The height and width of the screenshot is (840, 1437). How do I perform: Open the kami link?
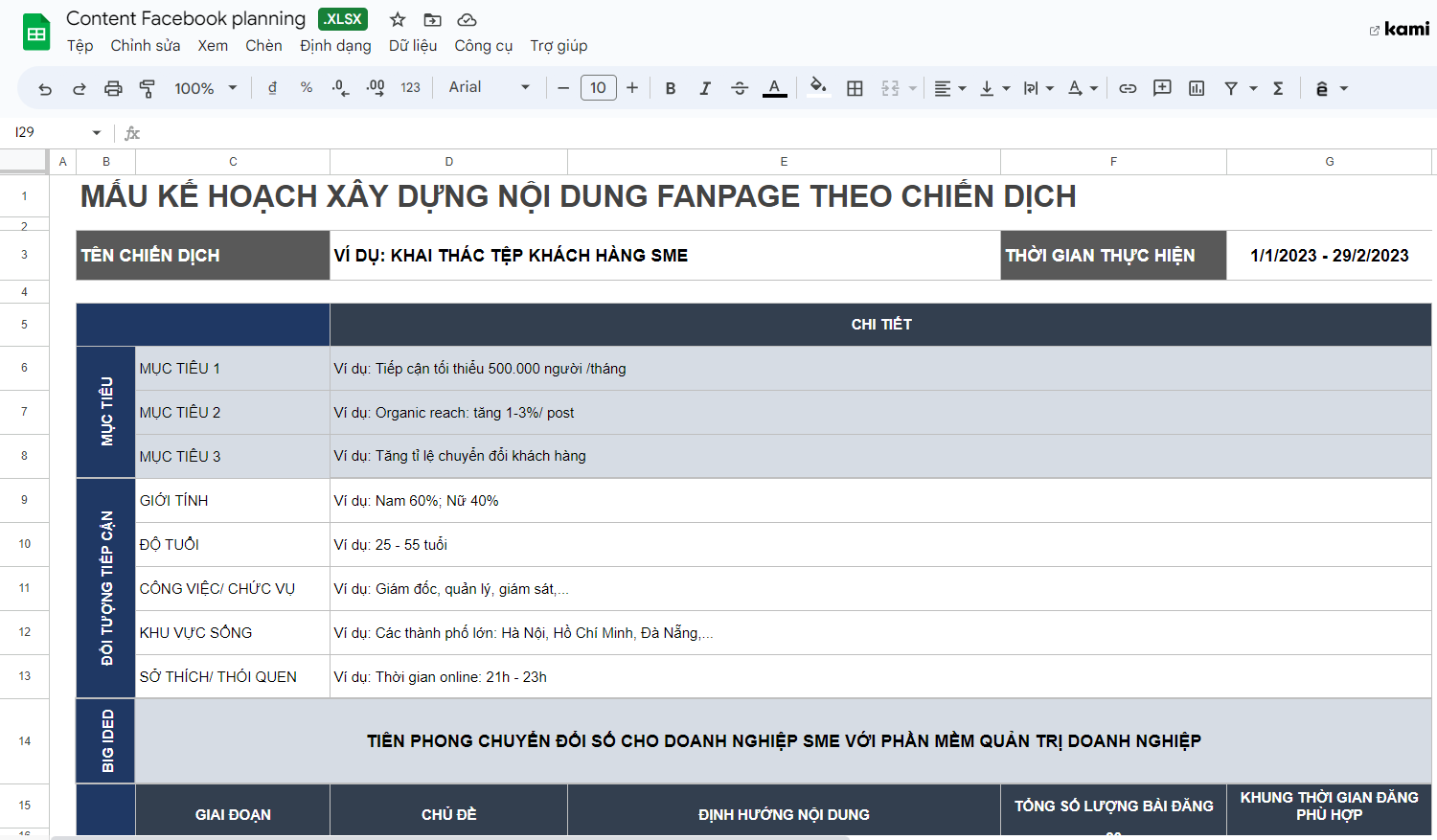coord(1400,30)
